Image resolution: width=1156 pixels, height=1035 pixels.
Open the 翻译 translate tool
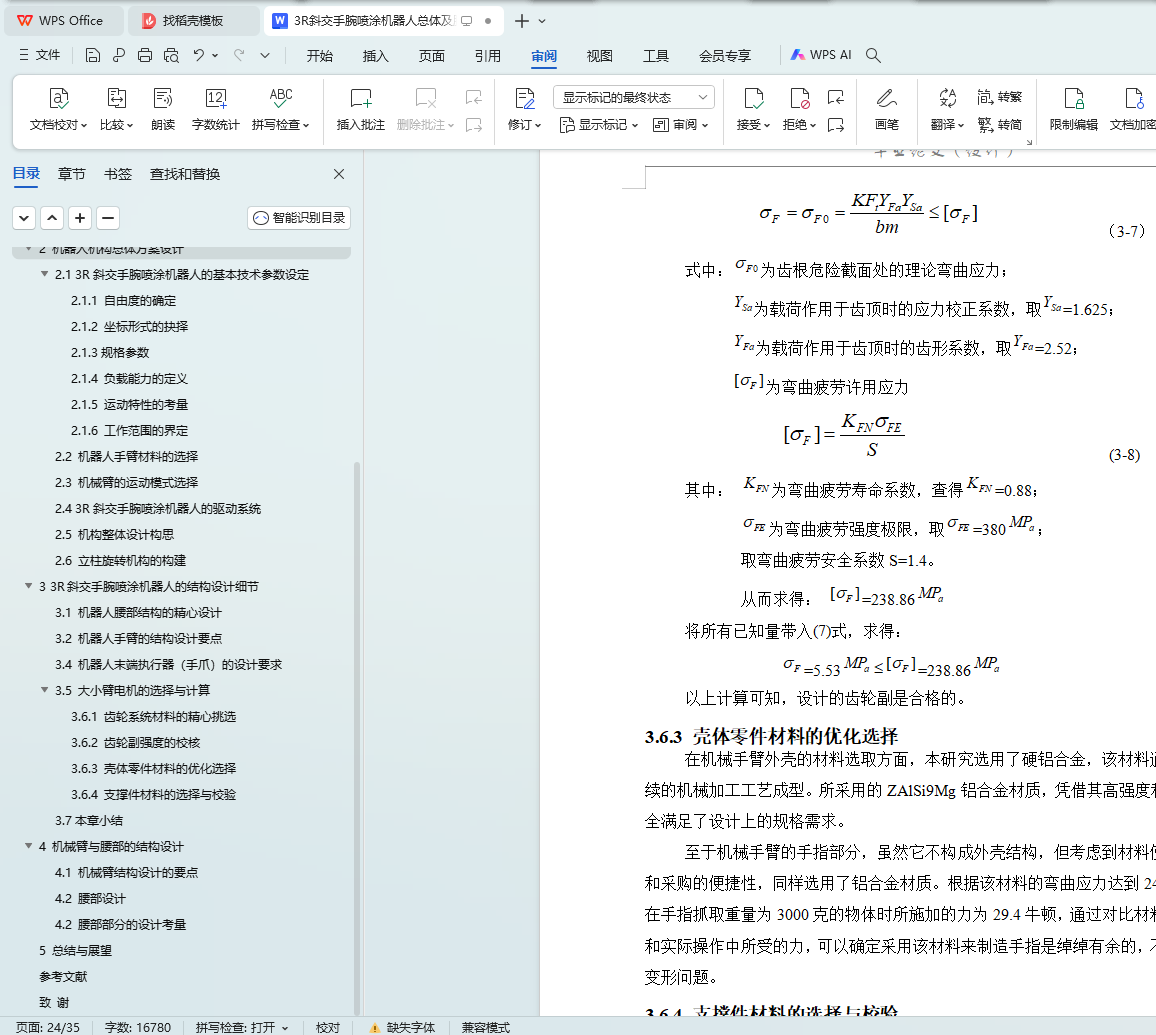tap(947, 109)
